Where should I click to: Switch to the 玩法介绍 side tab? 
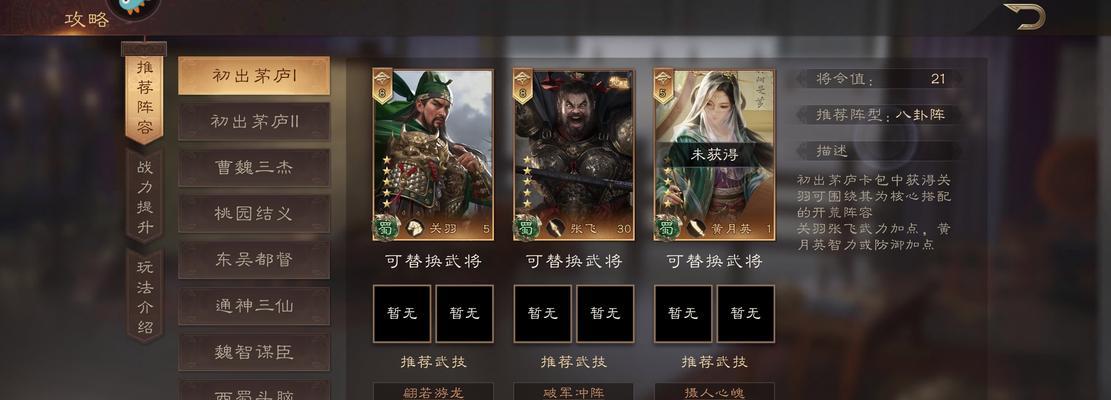pos(145,297)
